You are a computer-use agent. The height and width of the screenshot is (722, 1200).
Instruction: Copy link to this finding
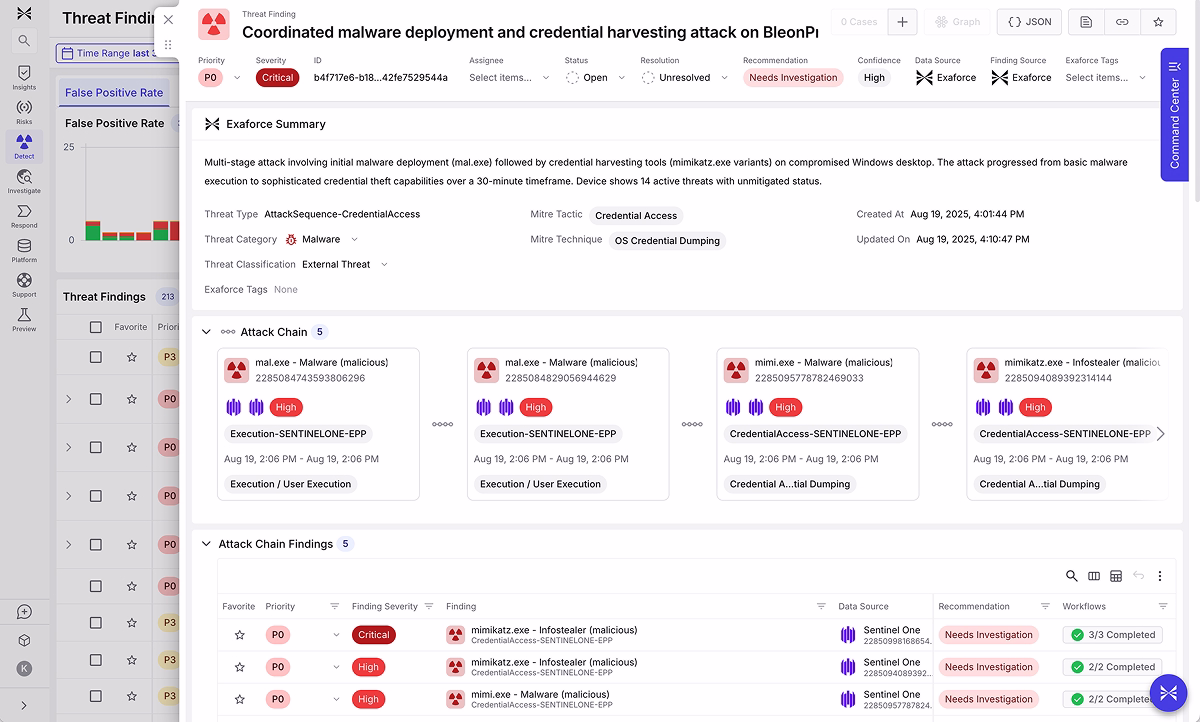[x=1122, y=22]
